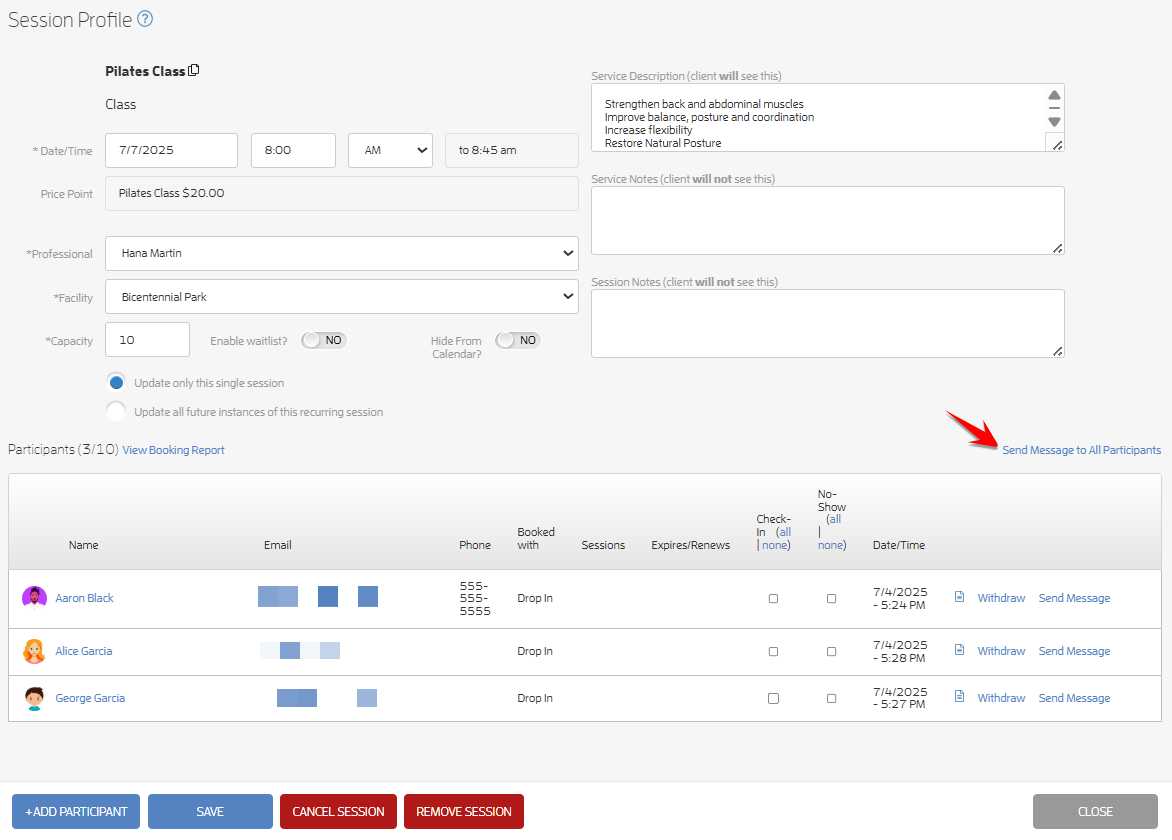Open the Facility dropdown showing Bicentennial Park
The image size is (1172, 840).
pyautogui.click(x=342, y=297)
